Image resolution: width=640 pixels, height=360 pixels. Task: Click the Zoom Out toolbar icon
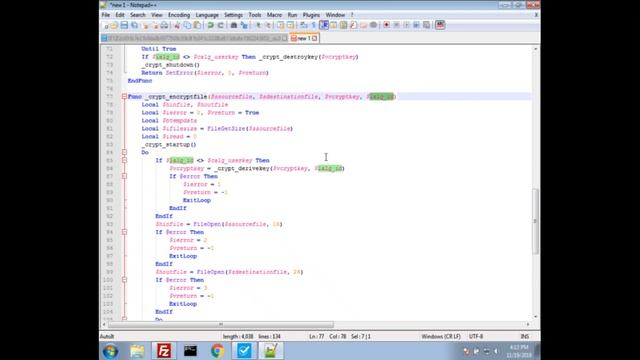pyautogui.click(x=268, y=25)
